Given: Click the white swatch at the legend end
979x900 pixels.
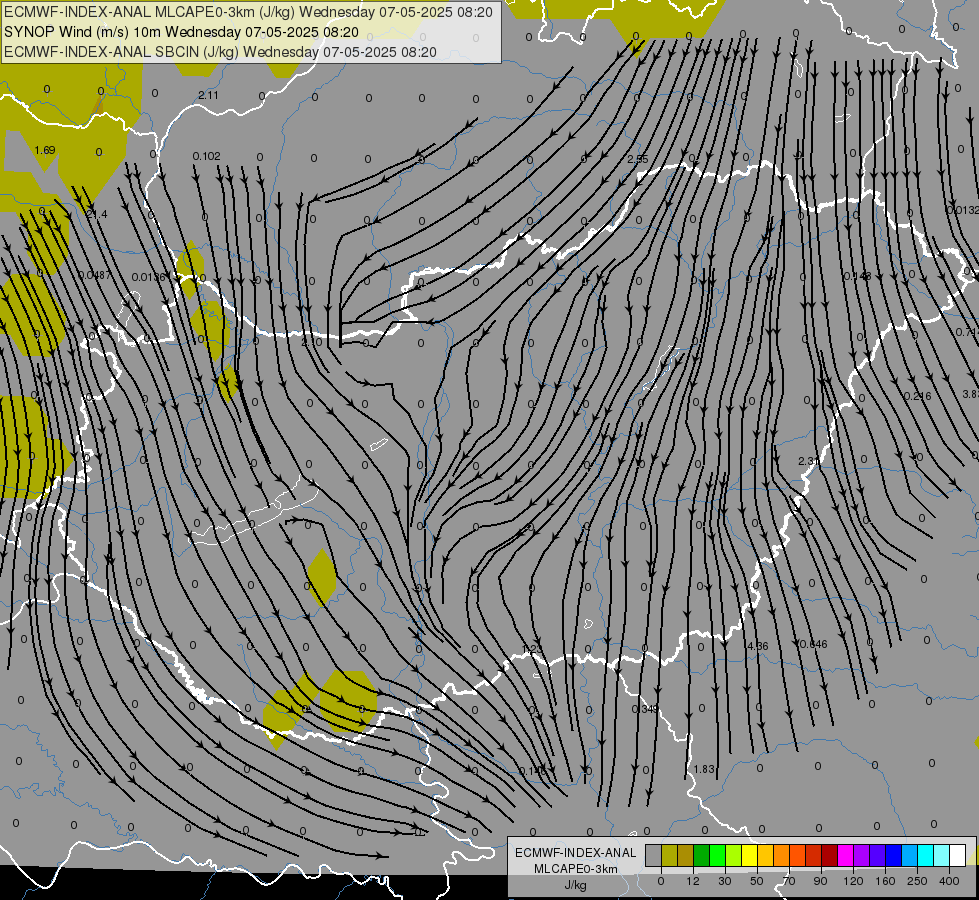Looking at the screenshot, I should point(958,856).
